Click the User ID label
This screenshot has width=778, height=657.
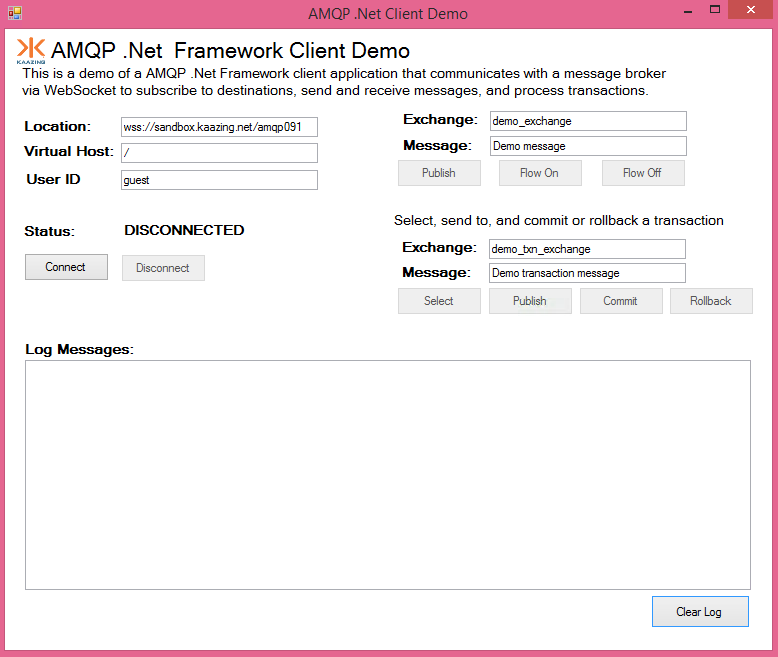point(53,179)
